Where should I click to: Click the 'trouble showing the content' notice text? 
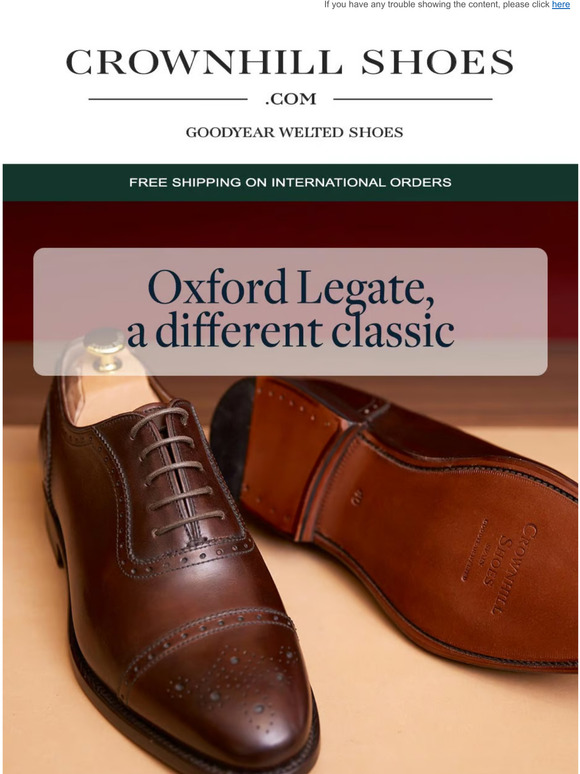tap(437, 4)
